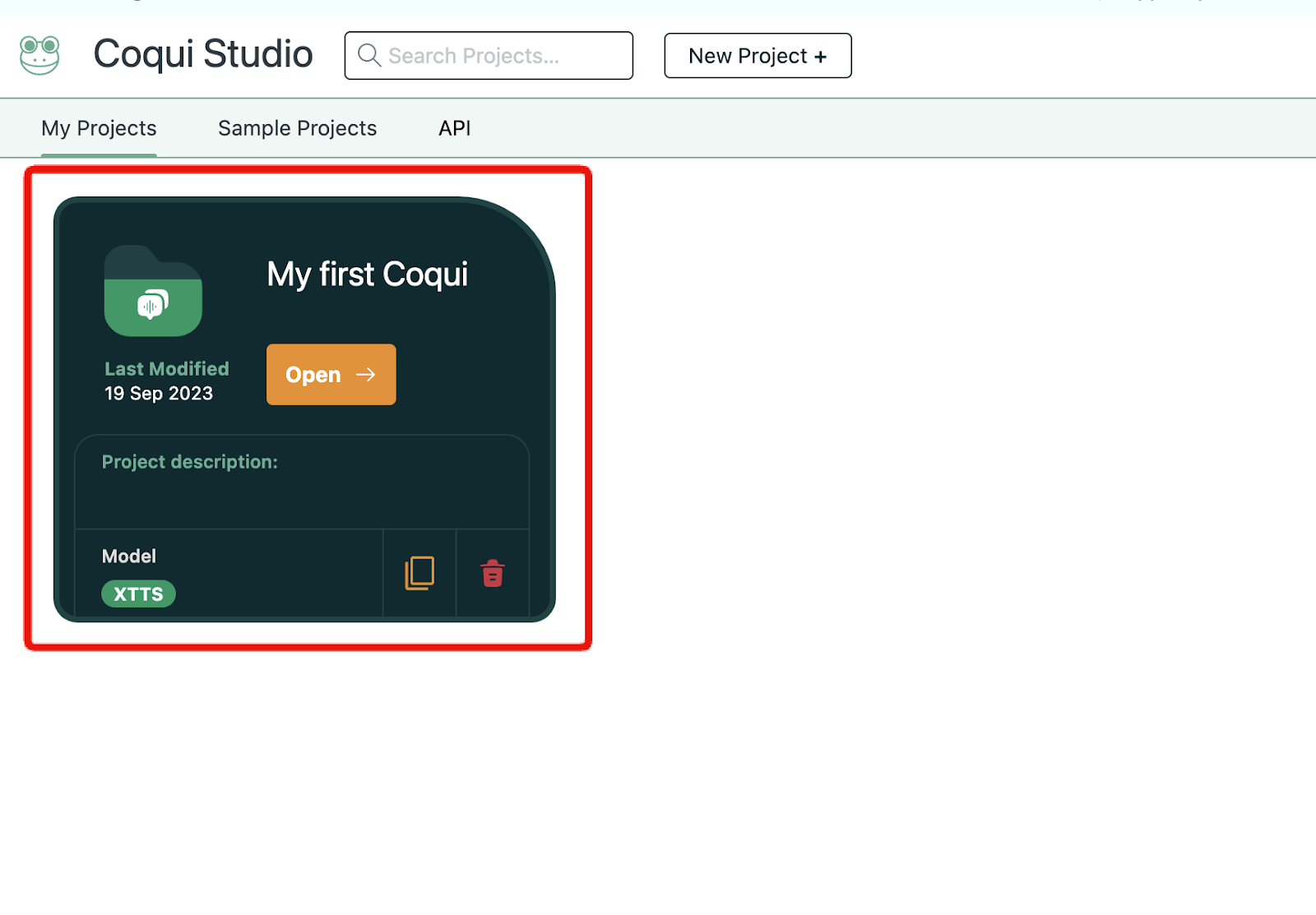
Task: Click the green project folder icon
Action: tap(153, 291)
